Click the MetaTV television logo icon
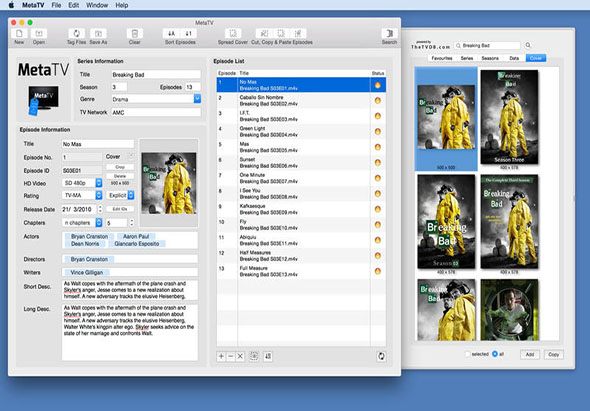590x411 pixels. 43,99
